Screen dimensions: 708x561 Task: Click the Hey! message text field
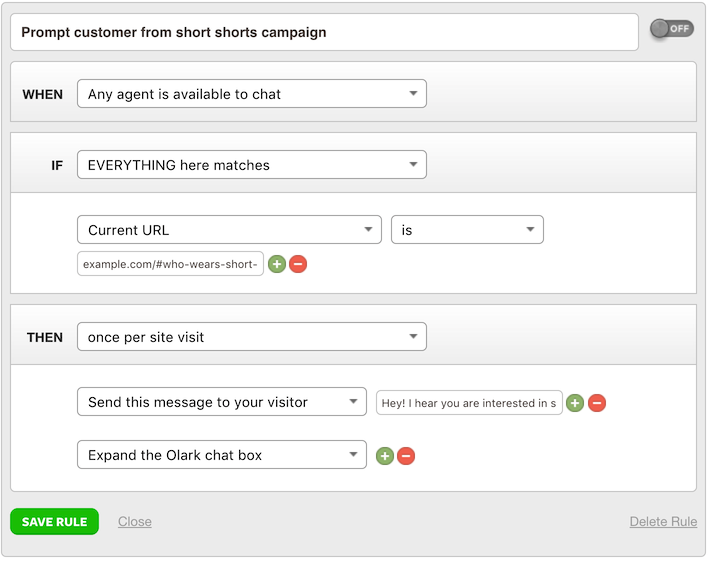(468, 403)
